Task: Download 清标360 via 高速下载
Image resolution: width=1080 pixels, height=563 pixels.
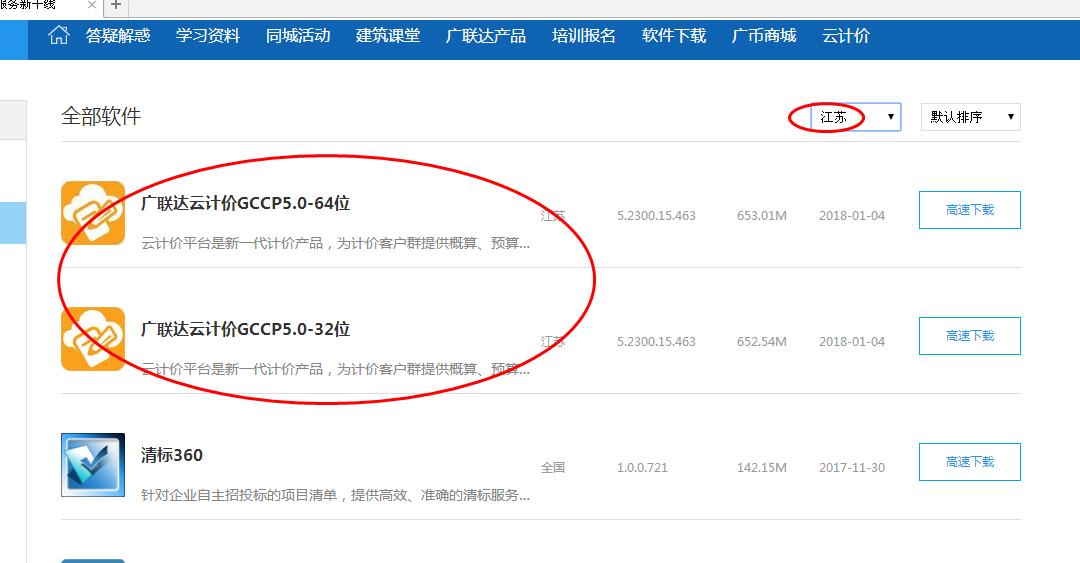Action: tap(970, 462)
